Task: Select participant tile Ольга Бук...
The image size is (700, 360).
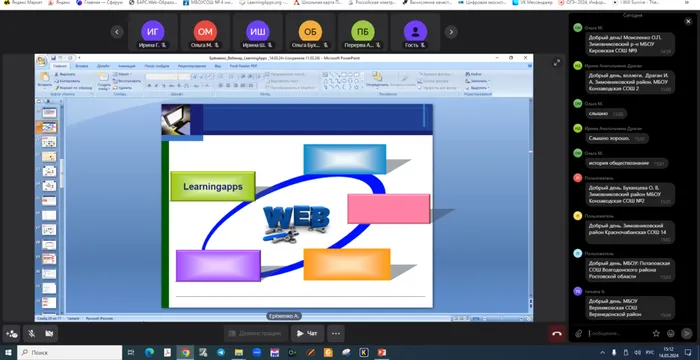Action: (x=310, y=32)
